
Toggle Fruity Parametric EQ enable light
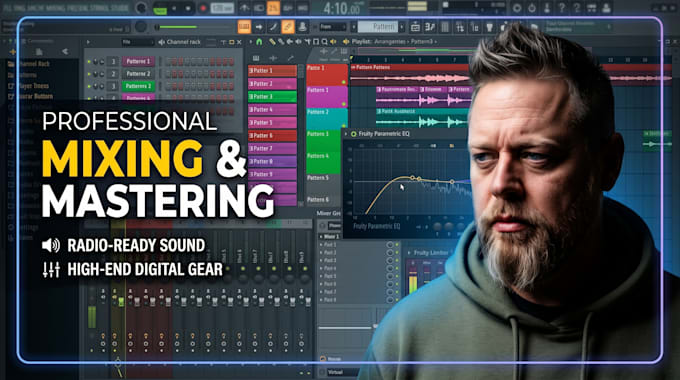tap(353, 134)
